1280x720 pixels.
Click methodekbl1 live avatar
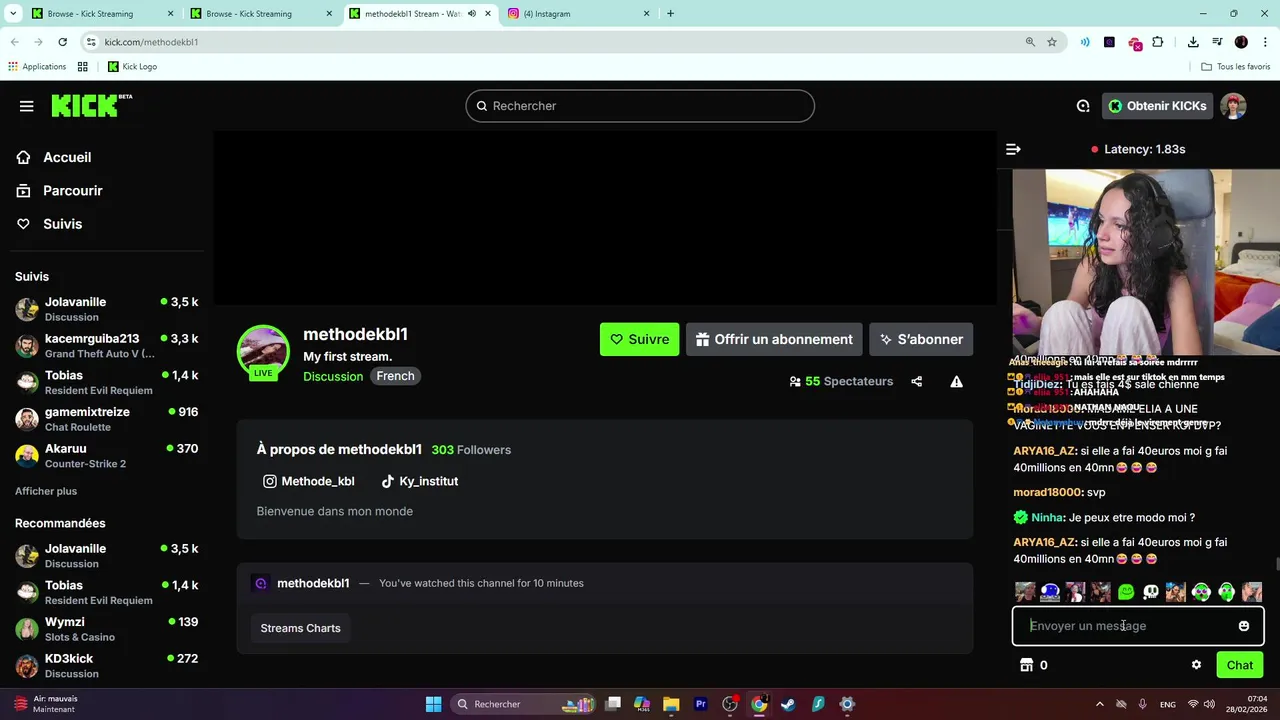(263, 352)
